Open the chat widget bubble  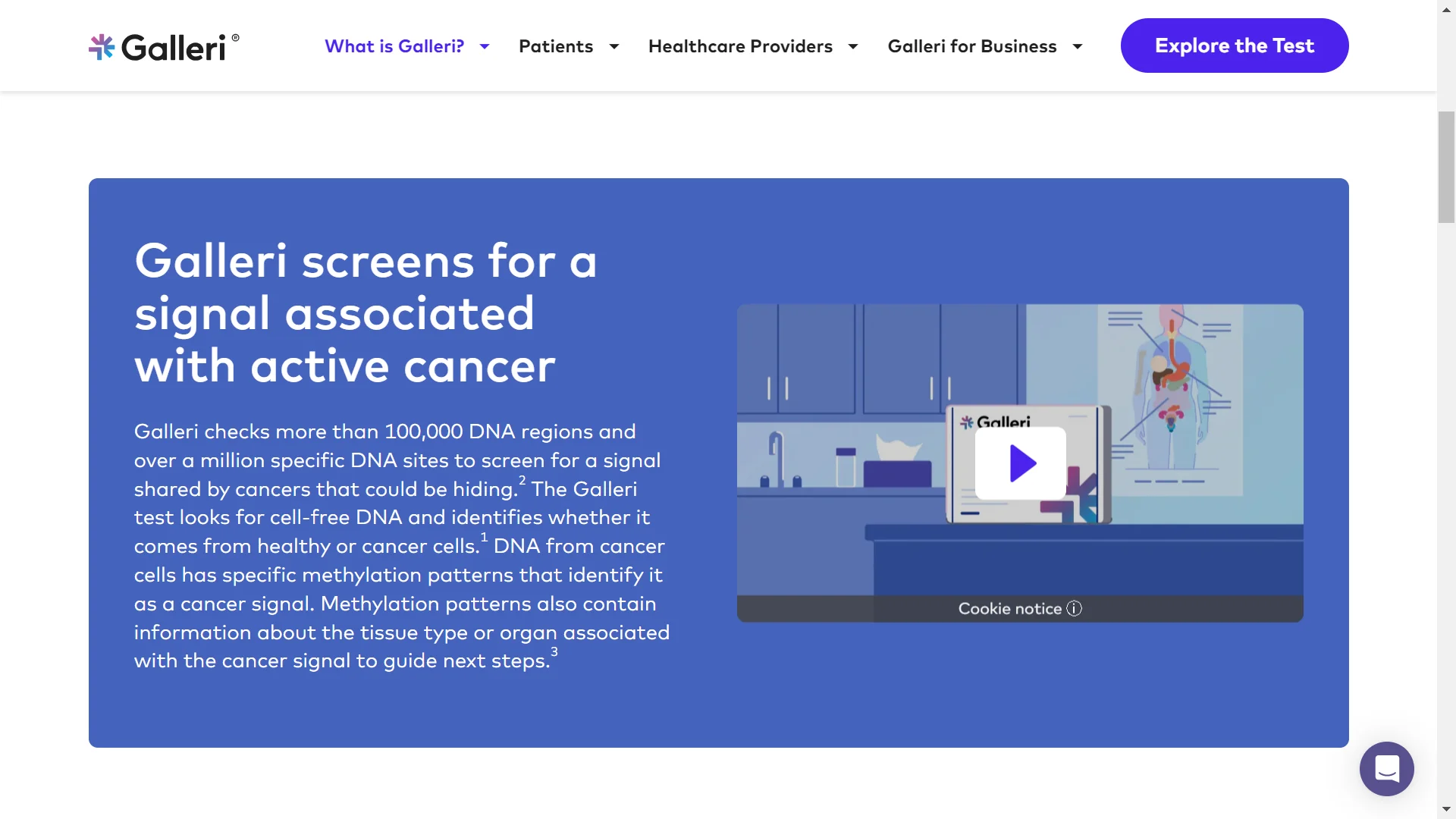pos(1387,769)
